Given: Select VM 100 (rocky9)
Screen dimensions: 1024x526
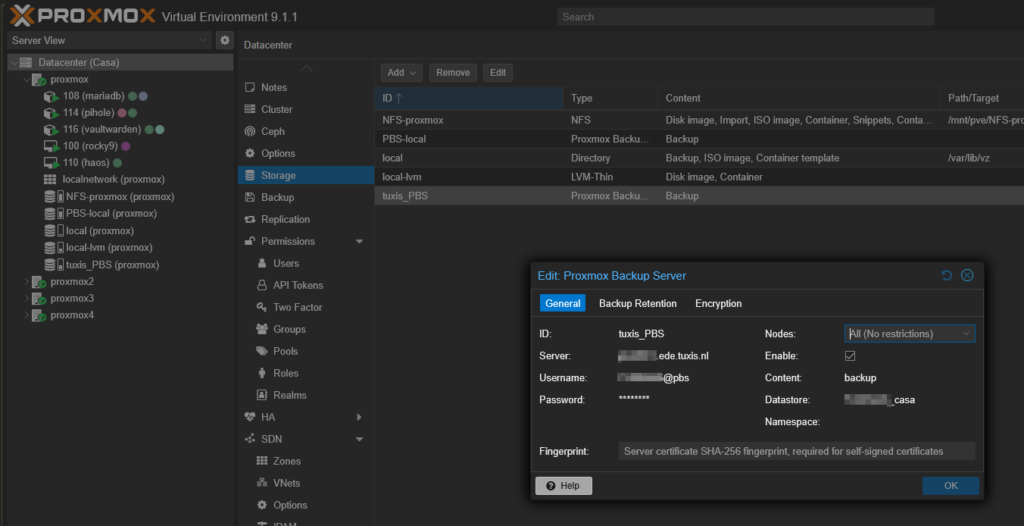Looking at the screenshot, I should (90, 146).
